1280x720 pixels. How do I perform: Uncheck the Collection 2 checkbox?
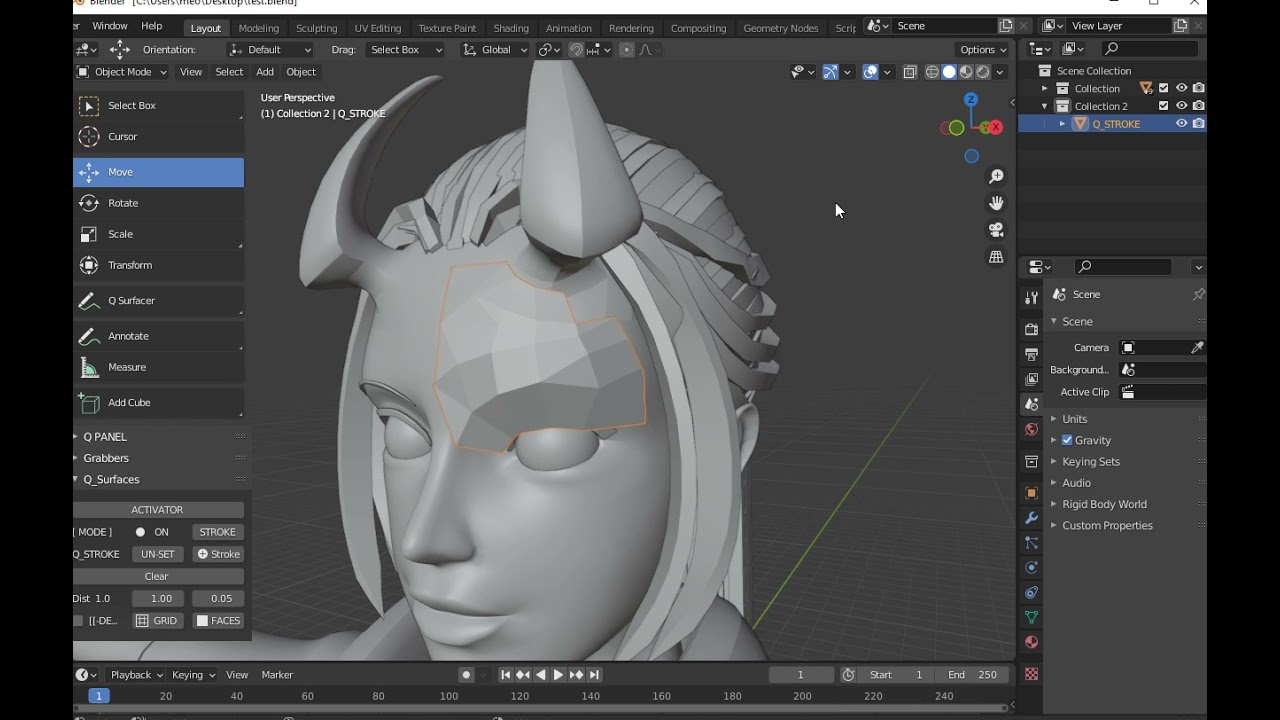point(1163,105)
